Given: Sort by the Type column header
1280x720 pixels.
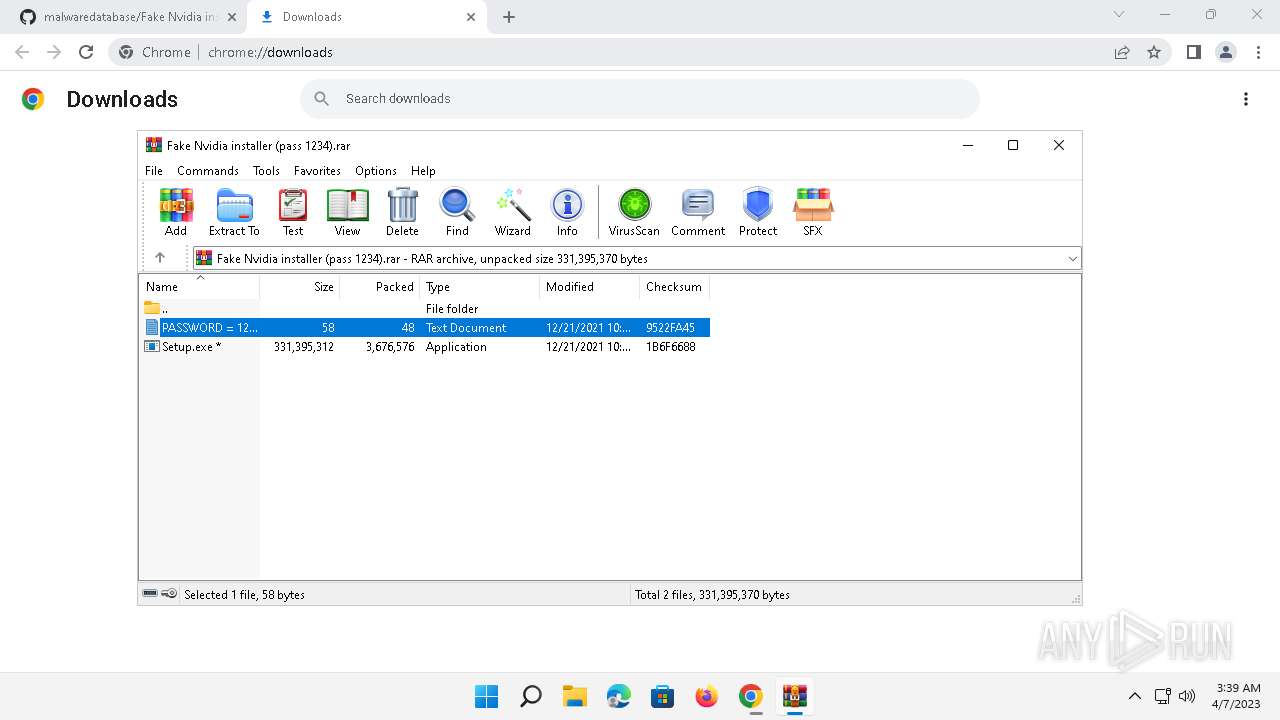Looking at the screenshot, I should [x=480, y=287].
